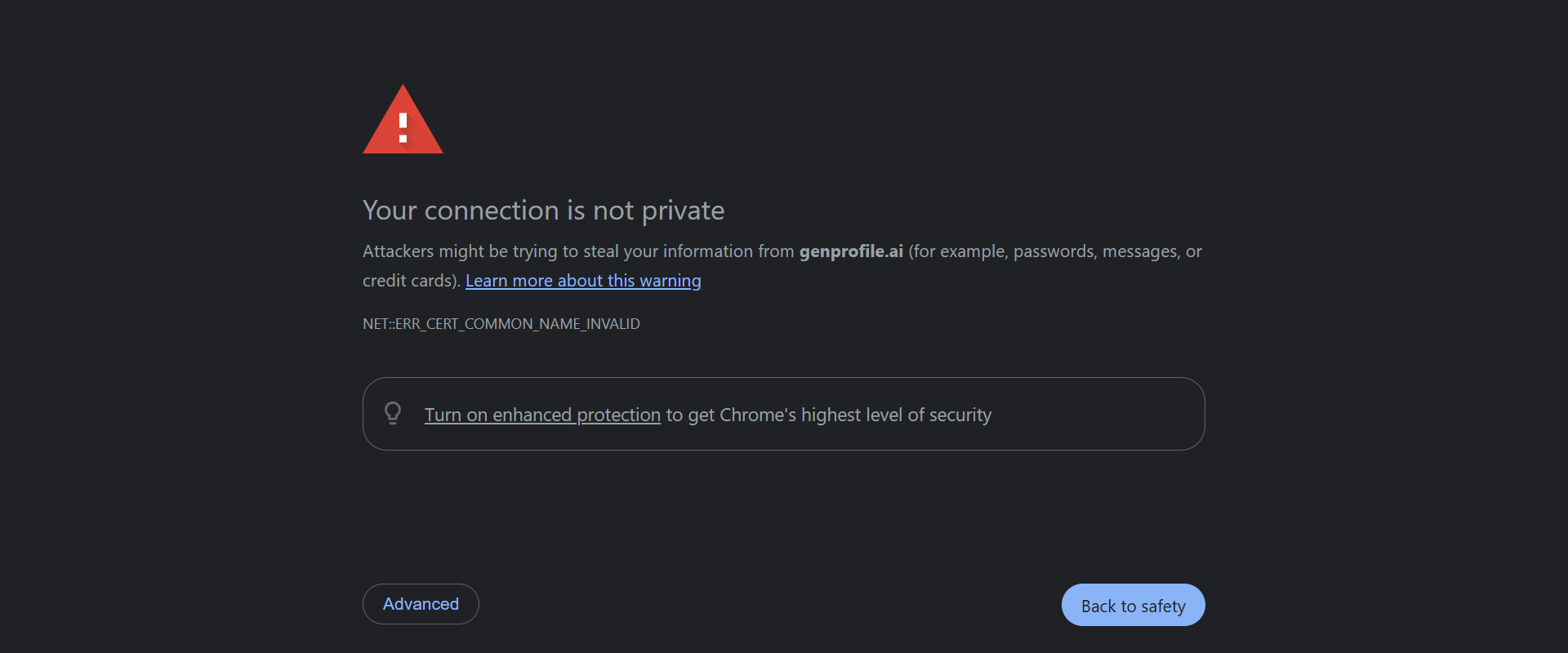Select the Your connection is not private heading

coord(543,211)
